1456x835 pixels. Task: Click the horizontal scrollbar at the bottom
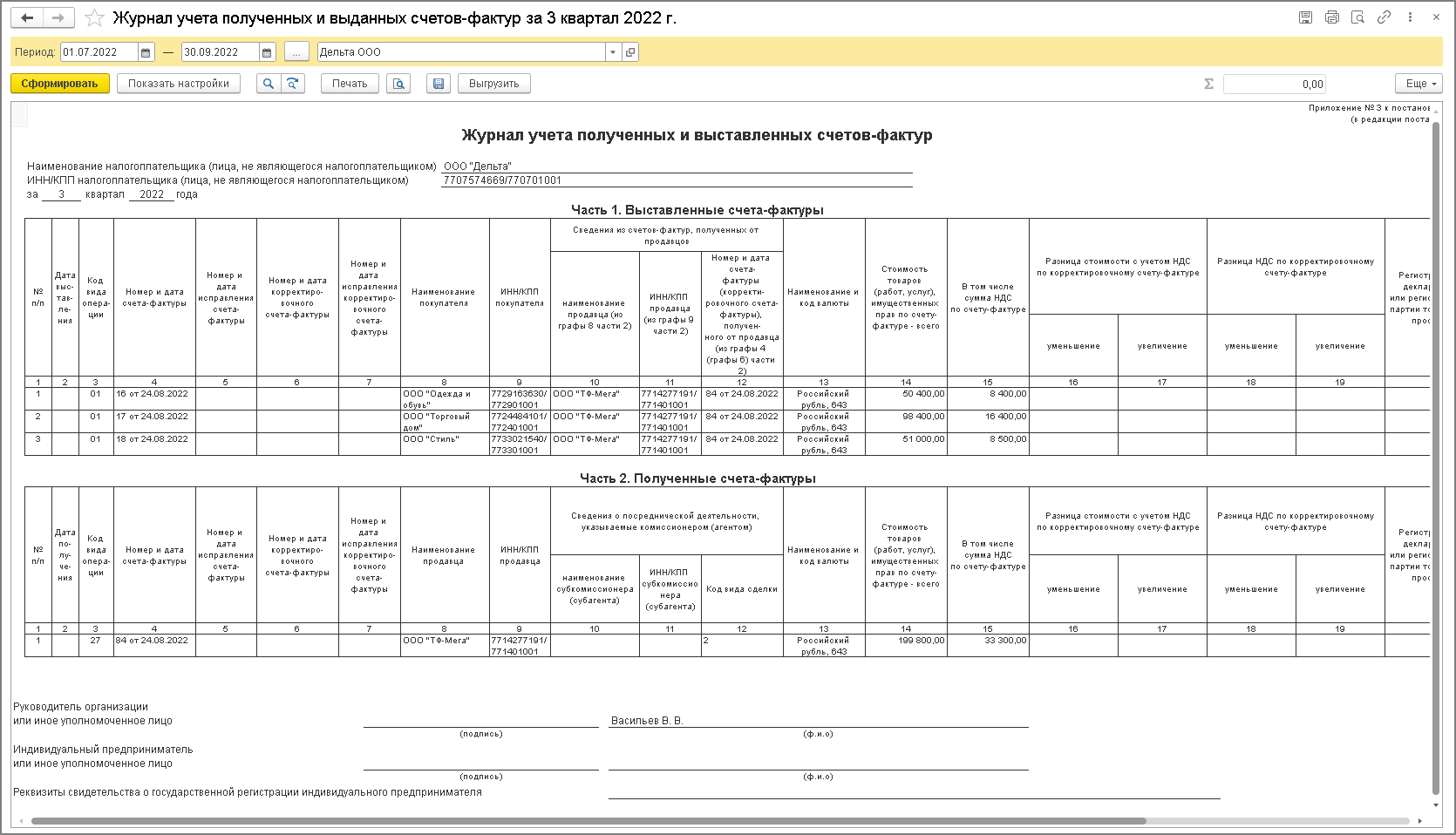click(589, 821)
